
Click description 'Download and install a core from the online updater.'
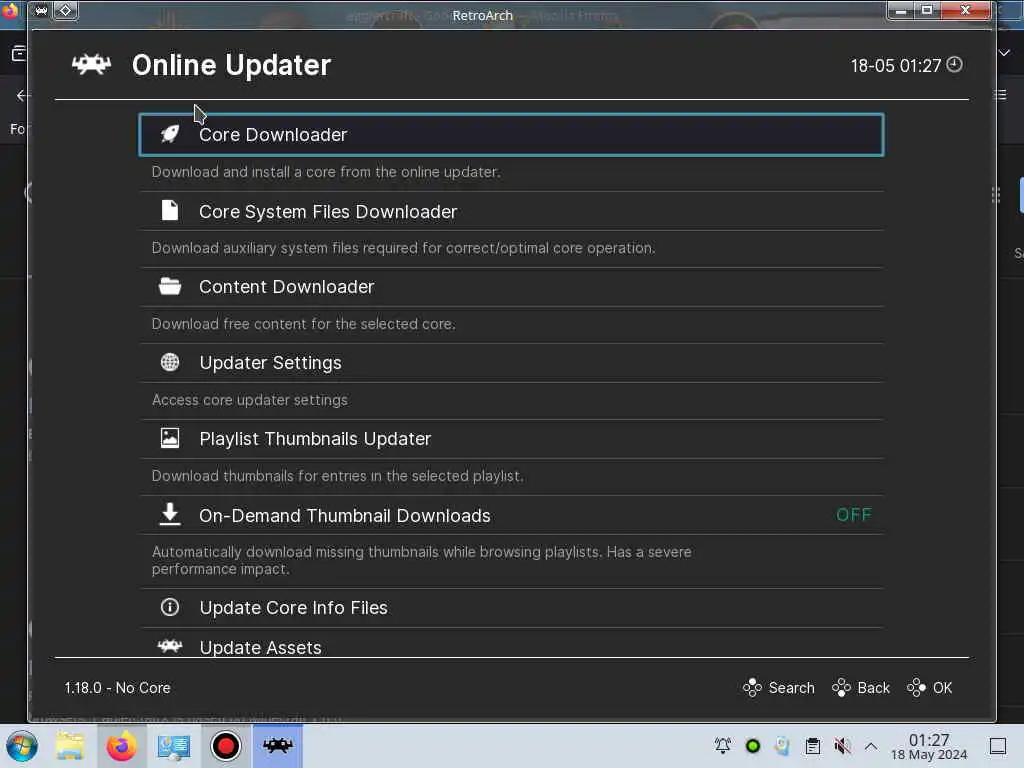pyautogui.click(x=326, y=172)
